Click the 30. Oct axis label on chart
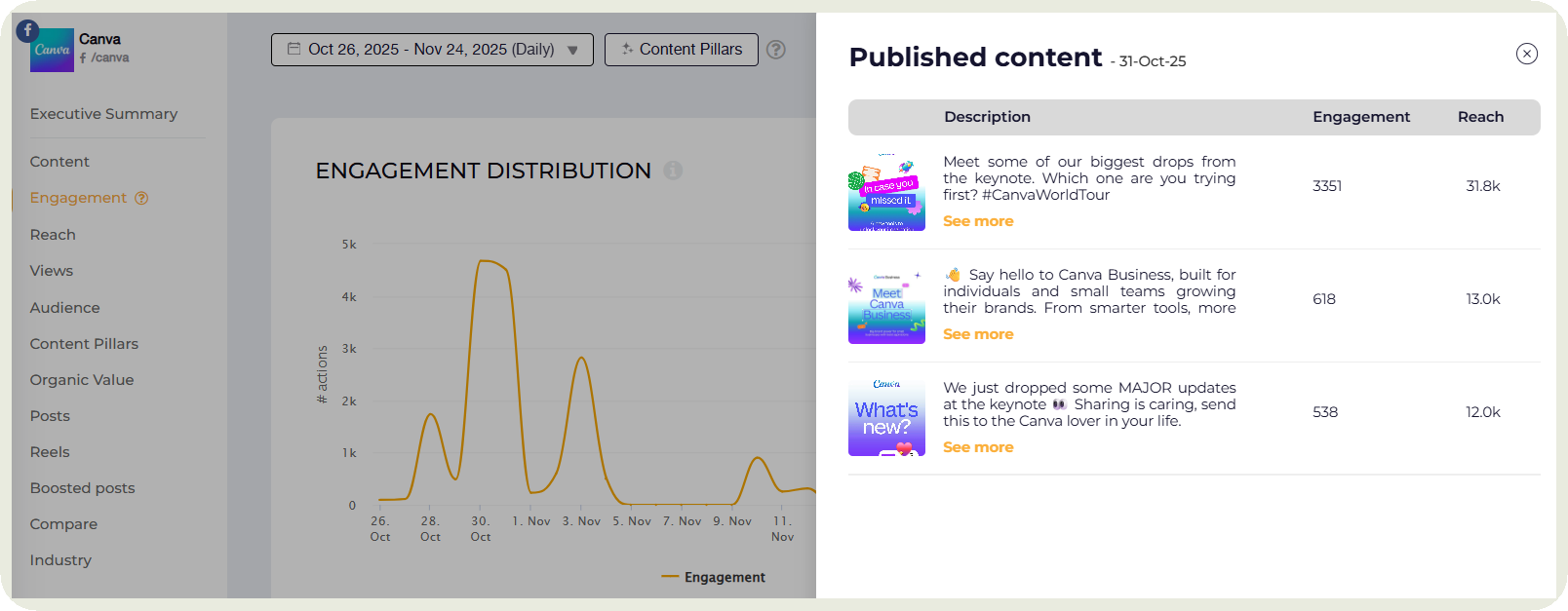1568x611 pixels. coord(481,529)
